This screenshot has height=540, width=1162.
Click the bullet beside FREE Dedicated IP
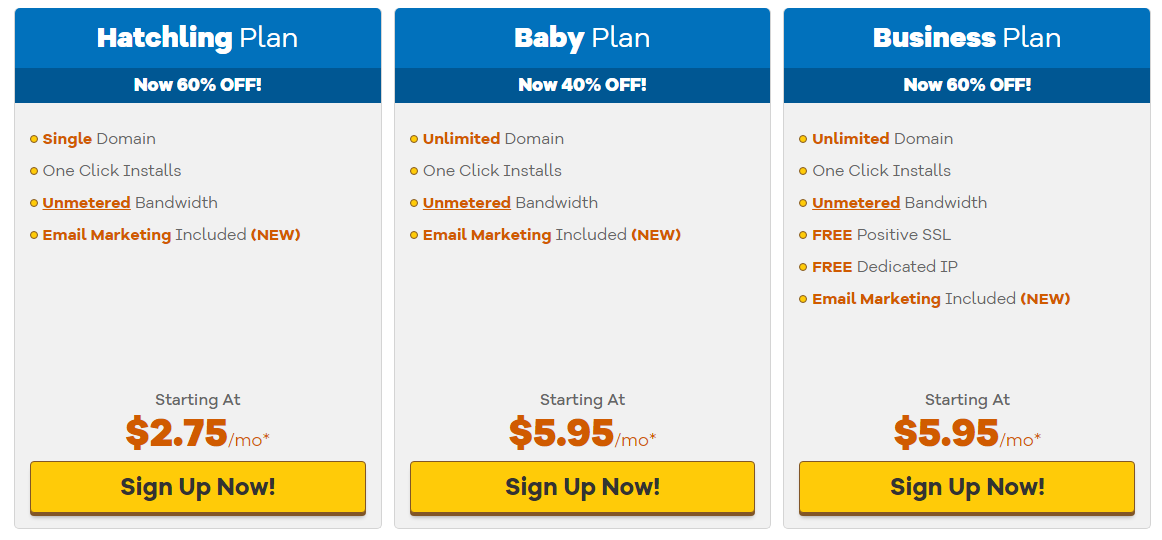pyautogui.click(x=803, y=267)
